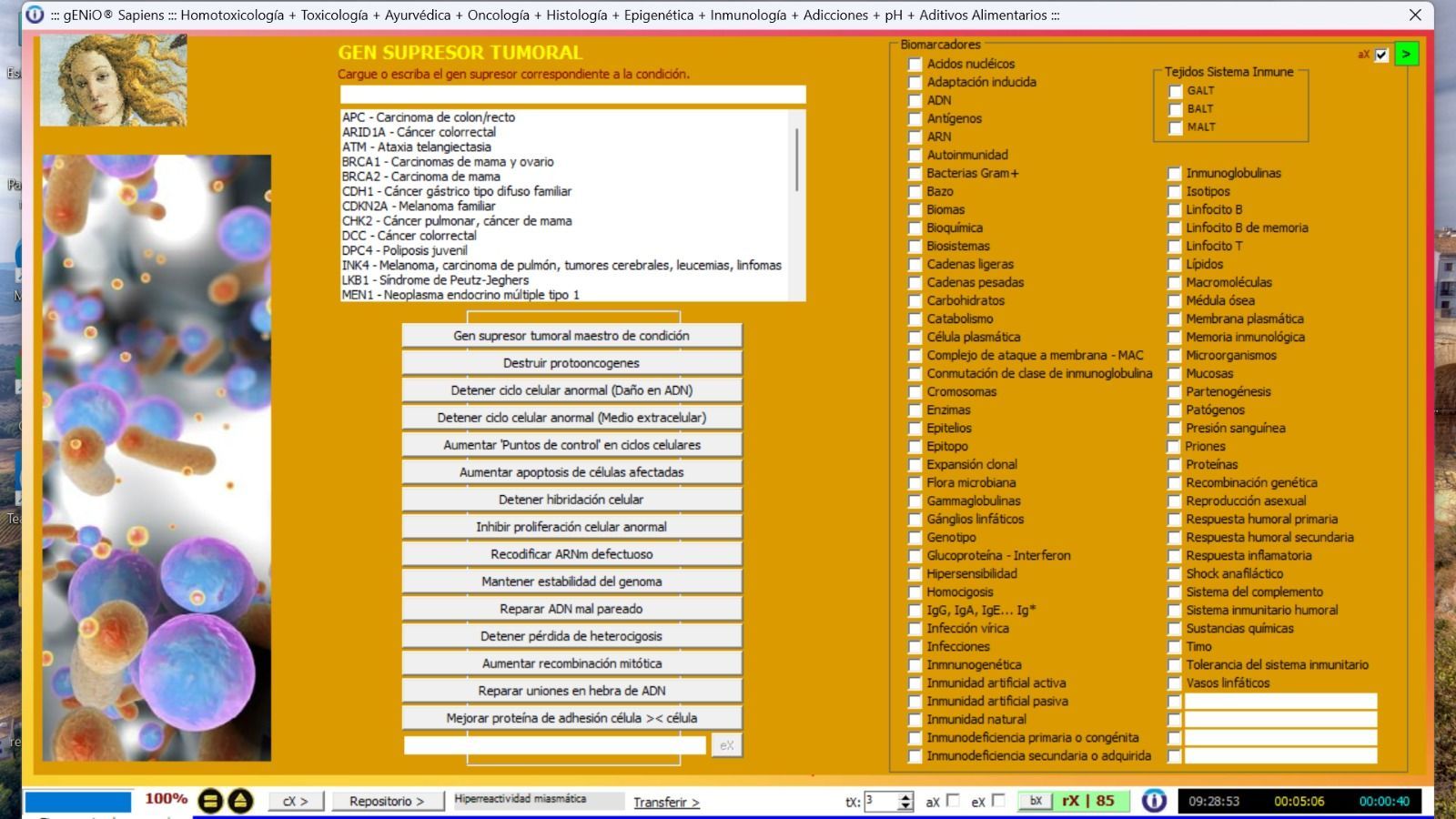This screenshot has width=1456, height=819.
Task: Select 'LKB1 - Síndrome de Peutz-Jeghers' entry
Action: tap(435, 280)
